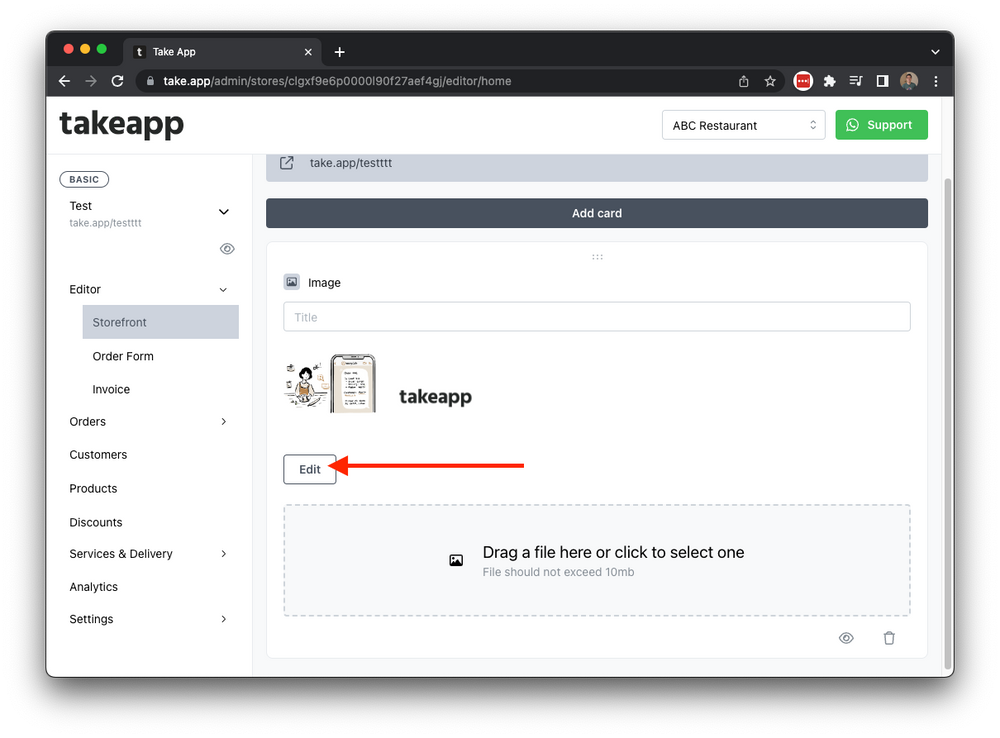Click the uploaded takeapp image thumbnail
The image size is (1000, 738).
378,384
